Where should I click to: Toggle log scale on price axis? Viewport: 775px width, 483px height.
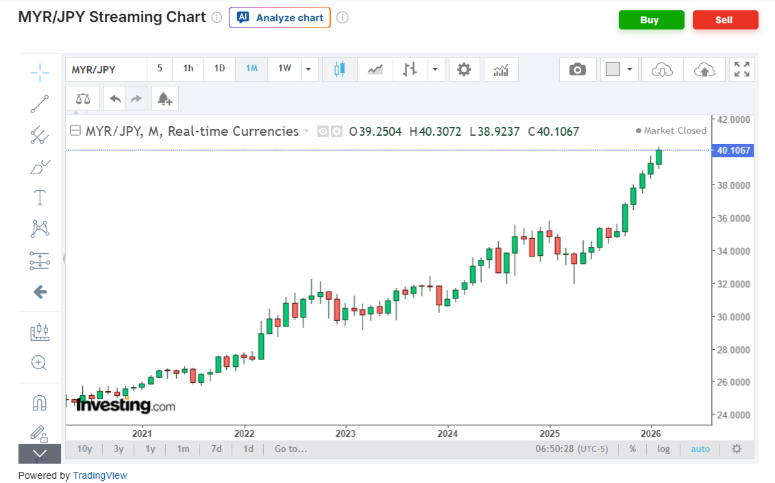(x=663, y=449)
